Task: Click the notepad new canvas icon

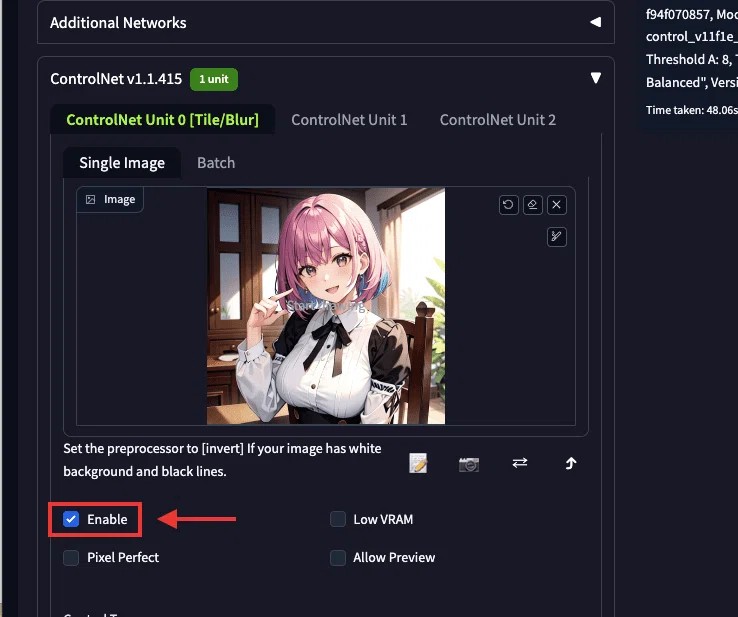Action: pyautogui.click(x=418, y=464)
